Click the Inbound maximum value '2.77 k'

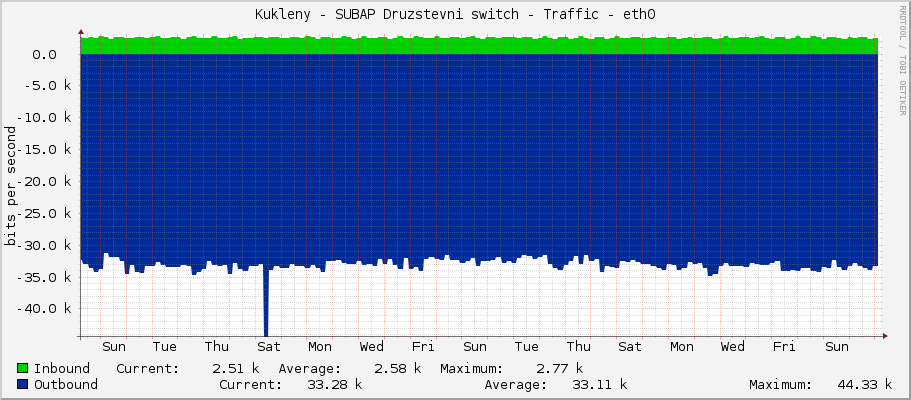pyautogui.click(x=559, y=369)
